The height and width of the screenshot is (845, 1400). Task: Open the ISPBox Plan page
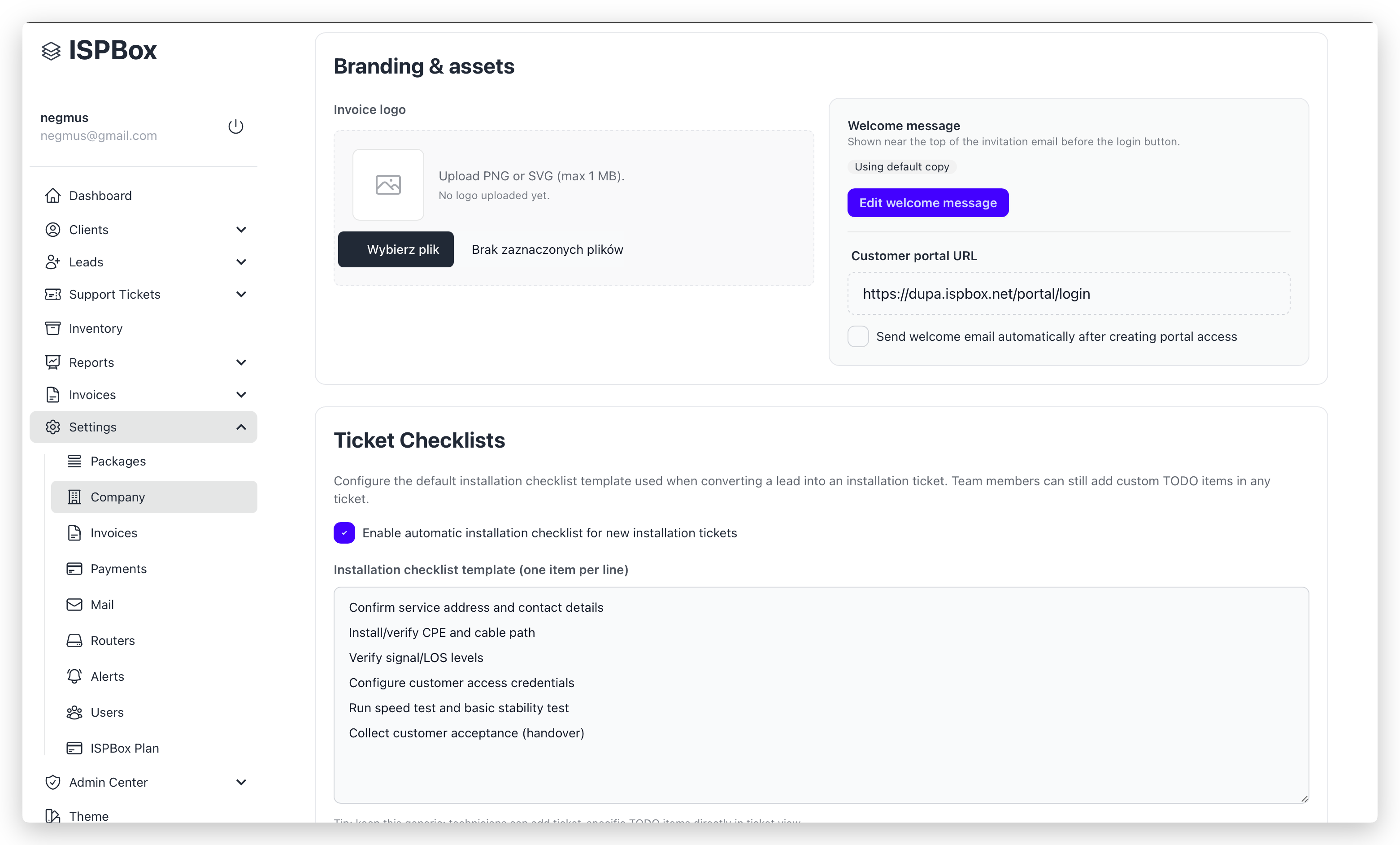[x=124, y=748]
